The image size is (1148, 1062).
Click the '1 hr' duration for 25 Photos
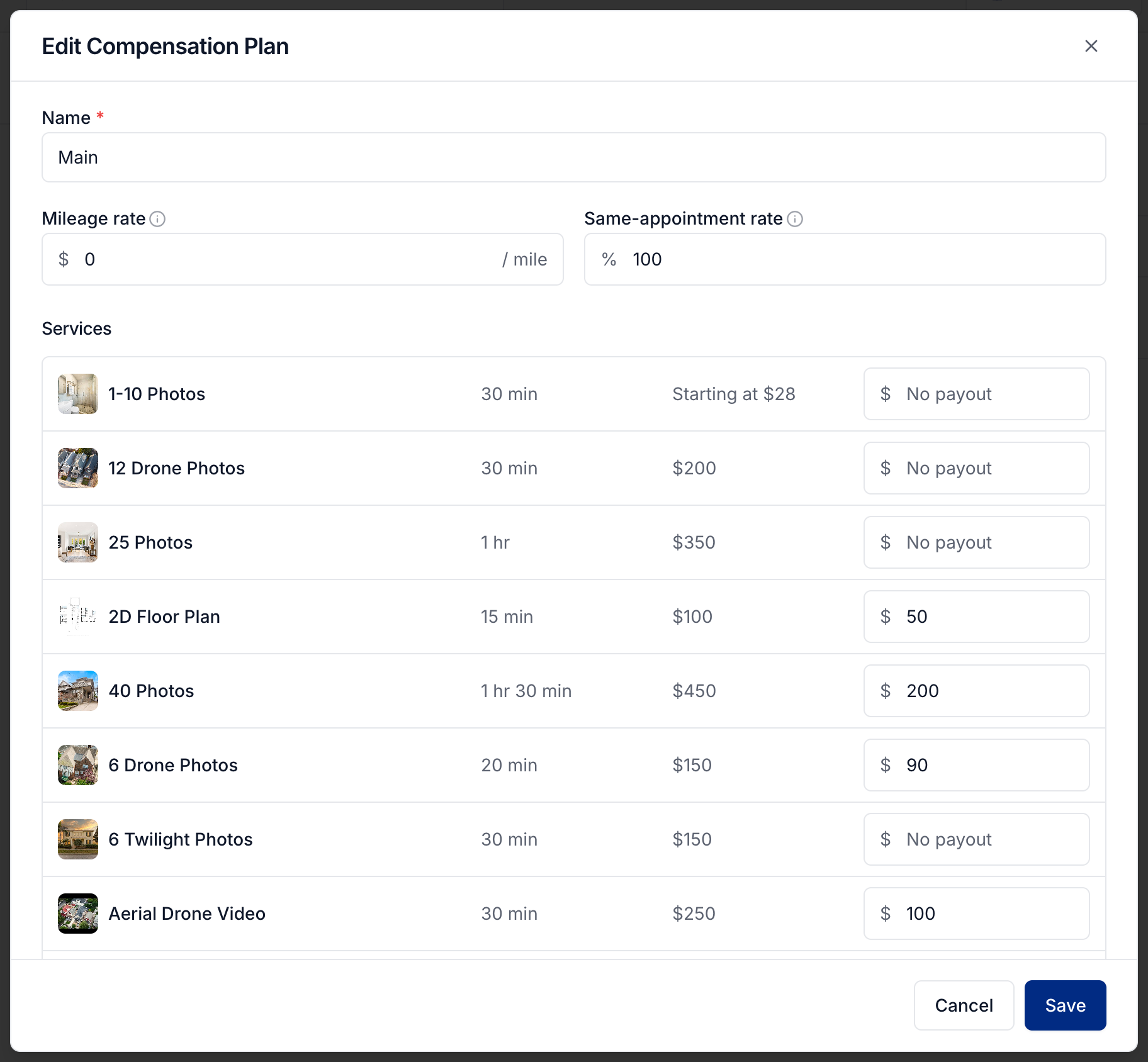(x=495, y=542)
